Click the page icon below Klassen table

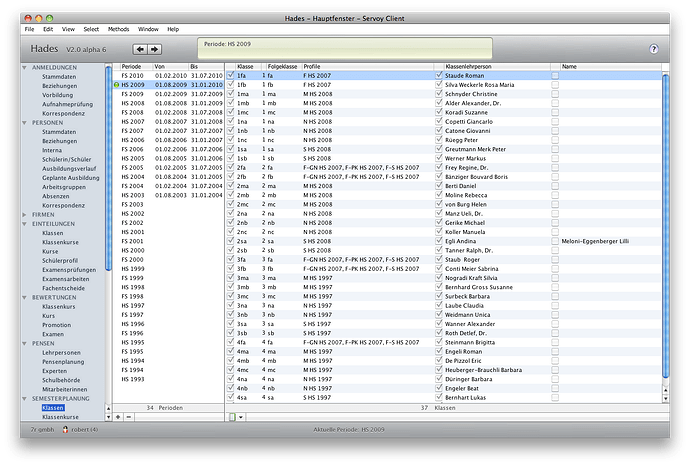pyautogui.click(x=232, y=416)
